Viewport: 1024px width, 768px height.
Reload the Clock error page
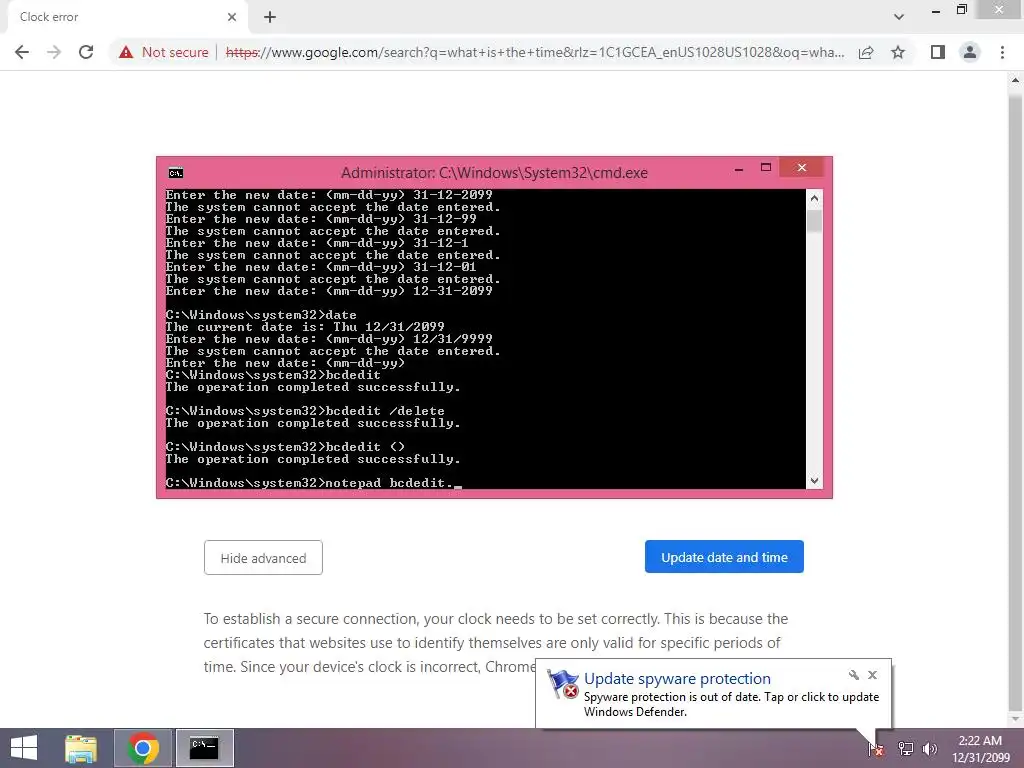point(86,52)
